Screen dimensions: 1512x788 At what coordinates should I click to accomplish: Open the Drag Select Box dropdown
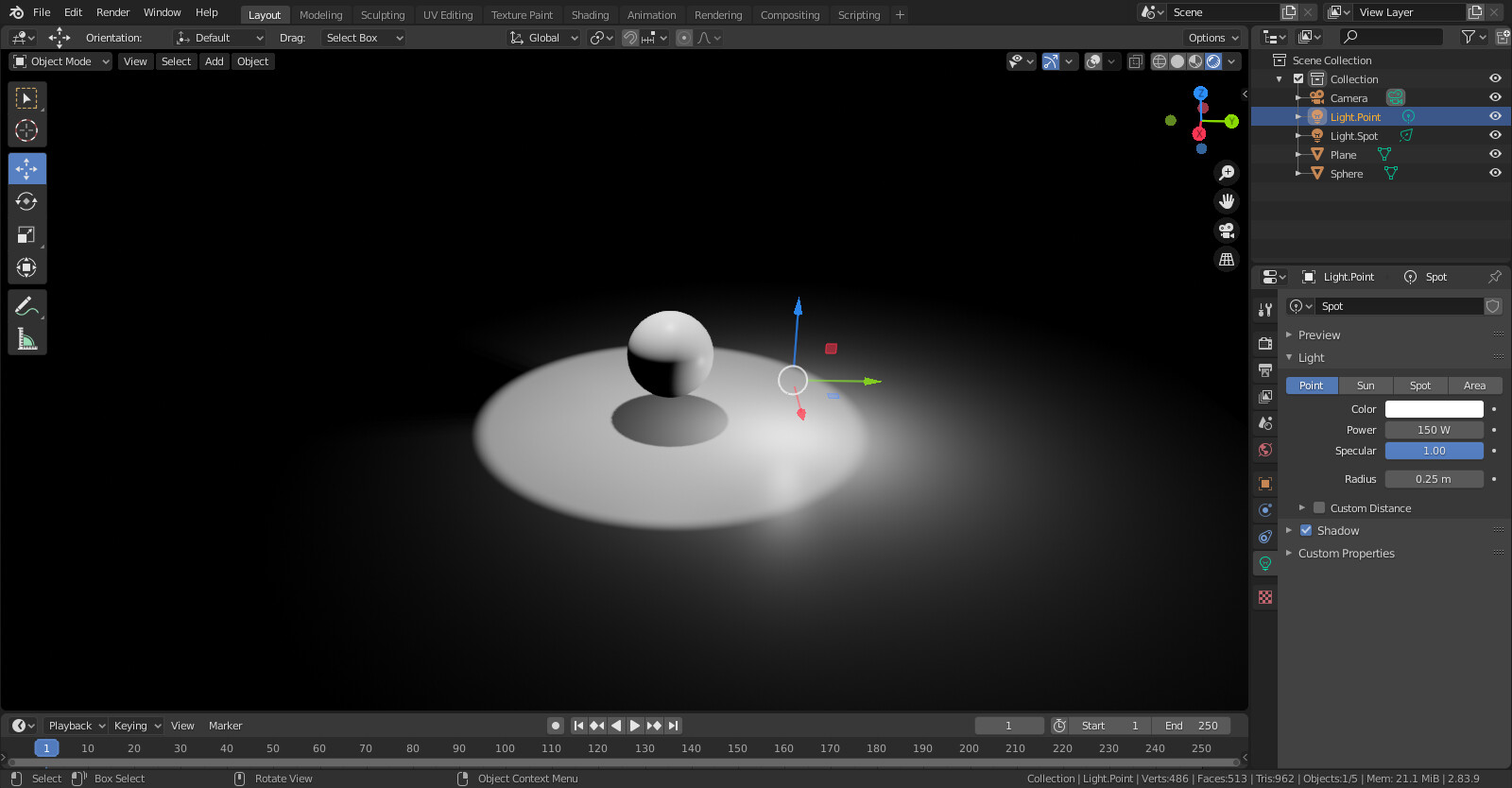363,38
